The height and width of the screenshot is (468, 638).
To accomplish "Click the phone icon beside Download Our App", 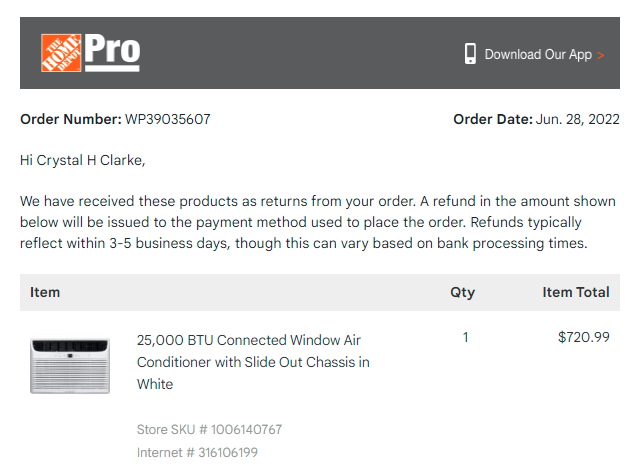I will (470, 54).
